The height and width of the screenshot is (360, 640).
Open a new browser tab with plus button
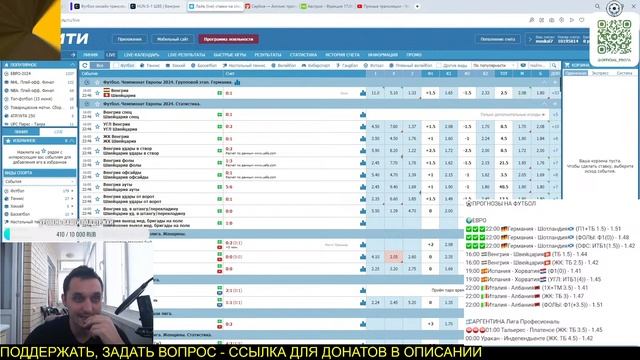pyautogui.click(x=417, y=7)
